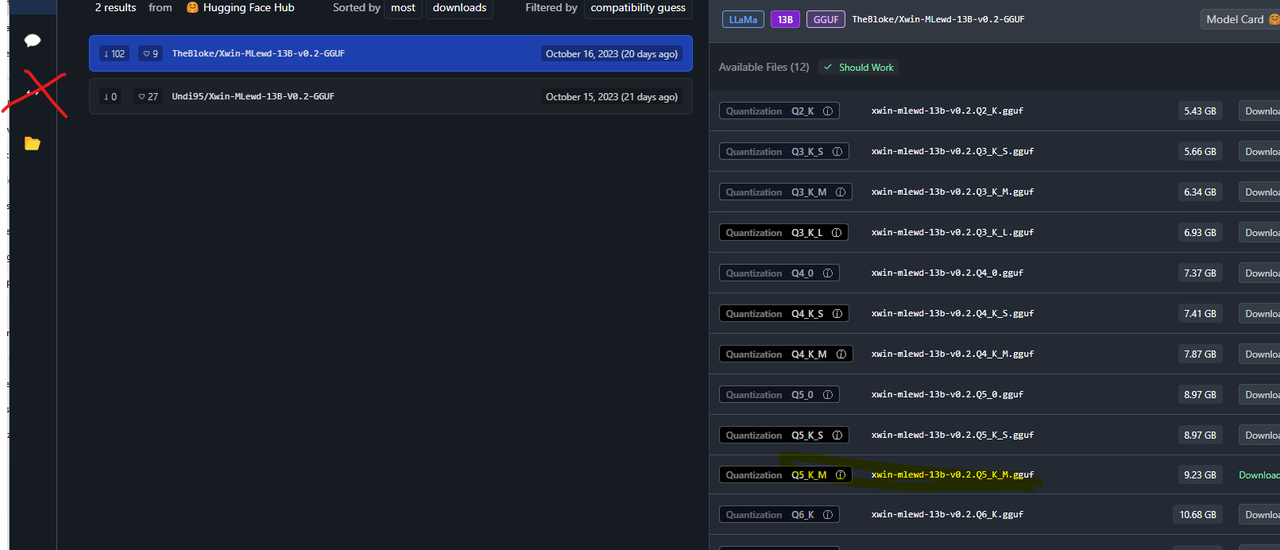Open My Models folder icon in sidebar
1280x550 pixels.
(x=32, y=144)
